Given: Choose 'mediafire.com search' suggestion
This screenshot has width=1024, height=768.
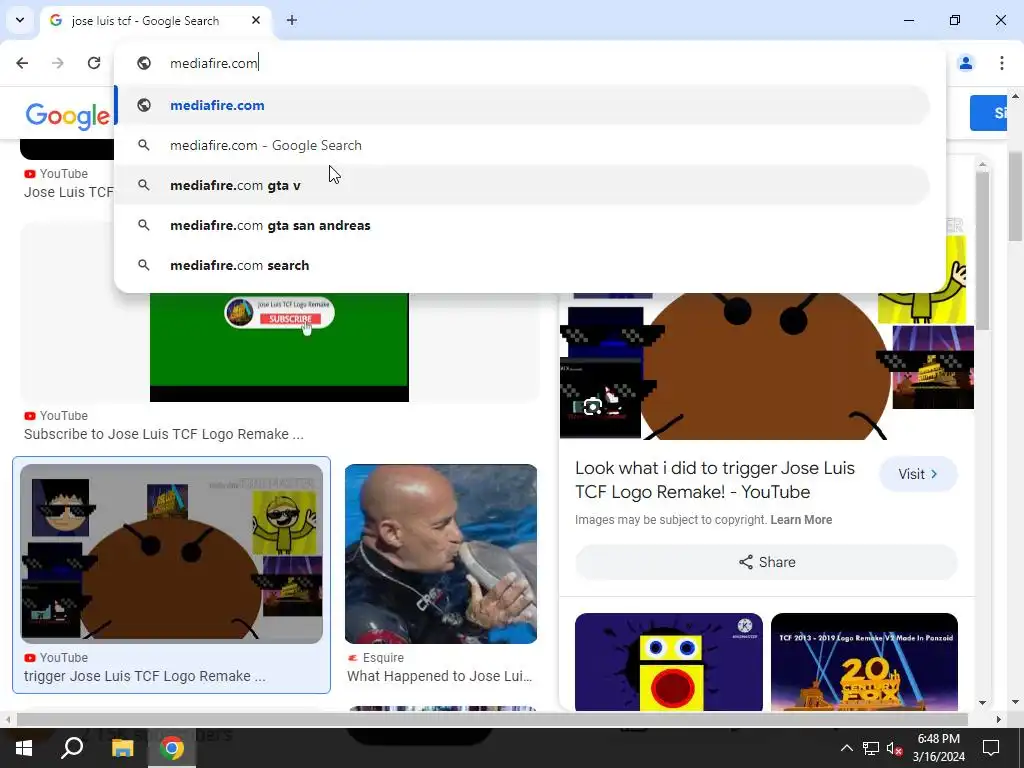Looking at the screenshot, I should pos(522,265).
